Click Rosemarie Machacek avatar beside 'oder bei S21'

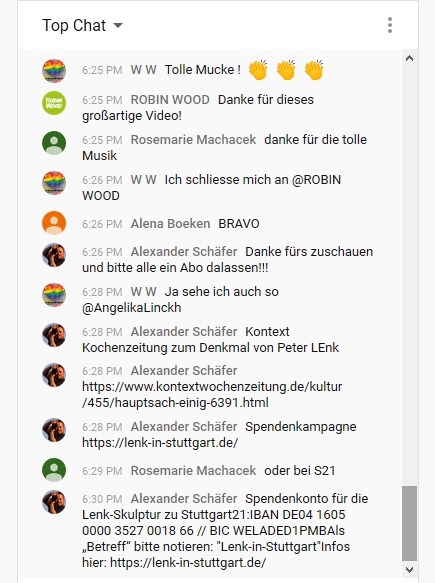(54, 470)
